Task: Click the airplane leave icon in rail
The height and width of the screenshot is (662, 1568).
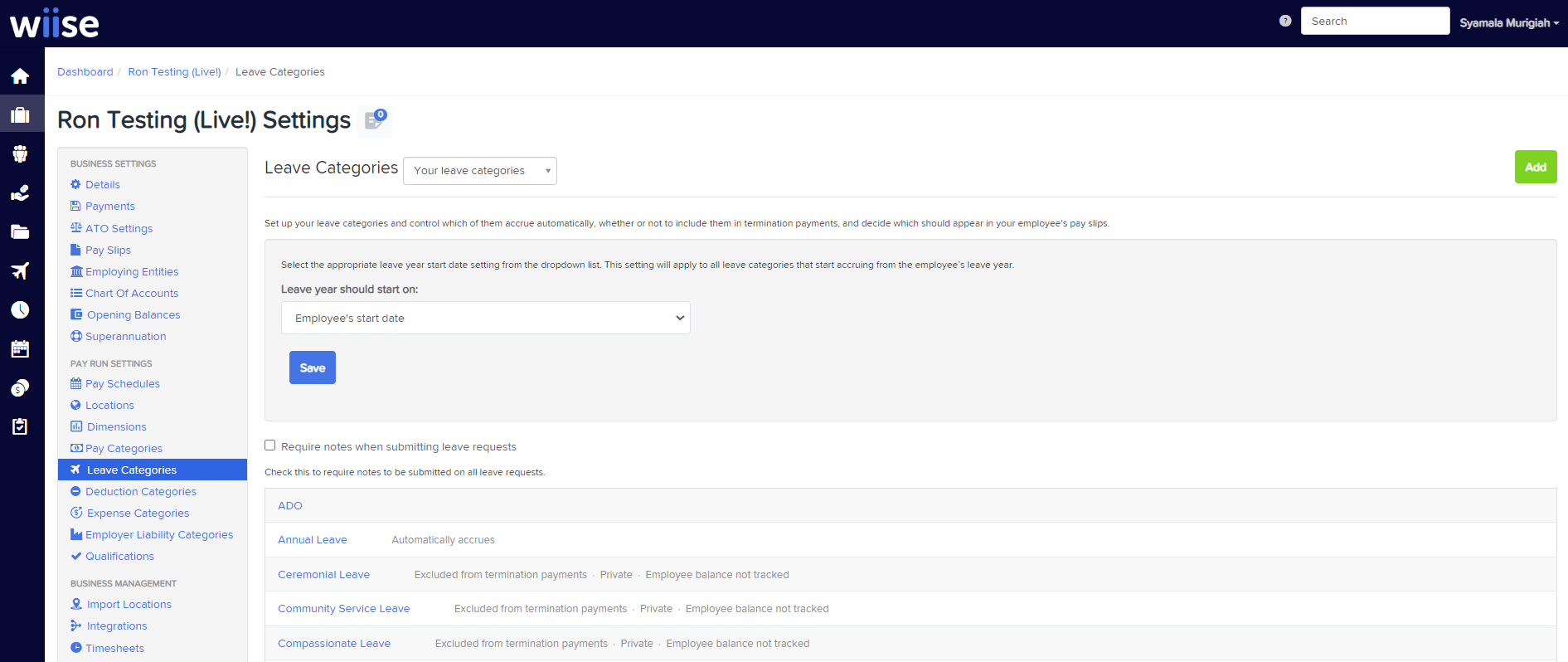Action: point(20,270)
